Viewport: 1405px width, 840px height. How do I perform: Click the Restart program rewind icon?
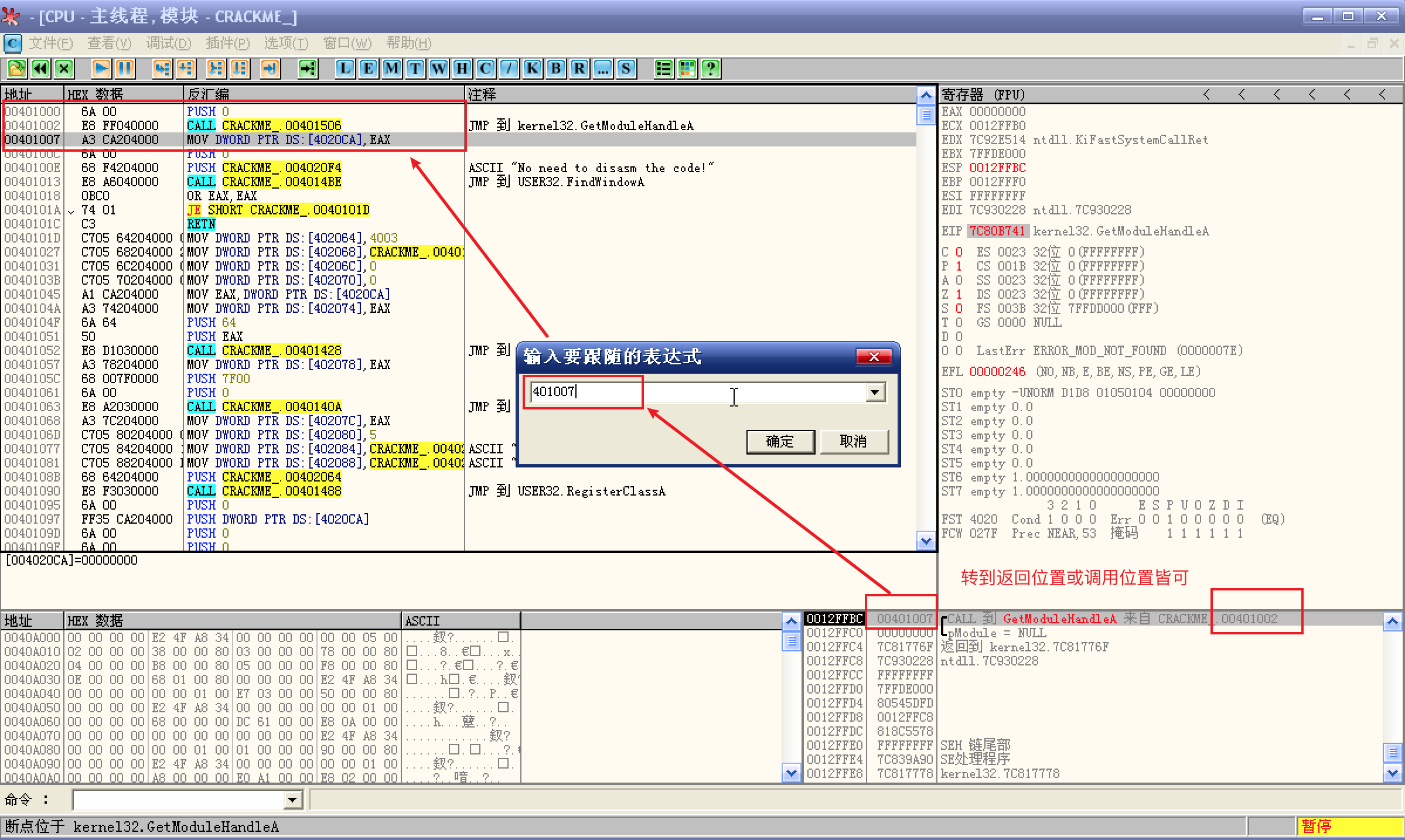[x=40, y=69]
